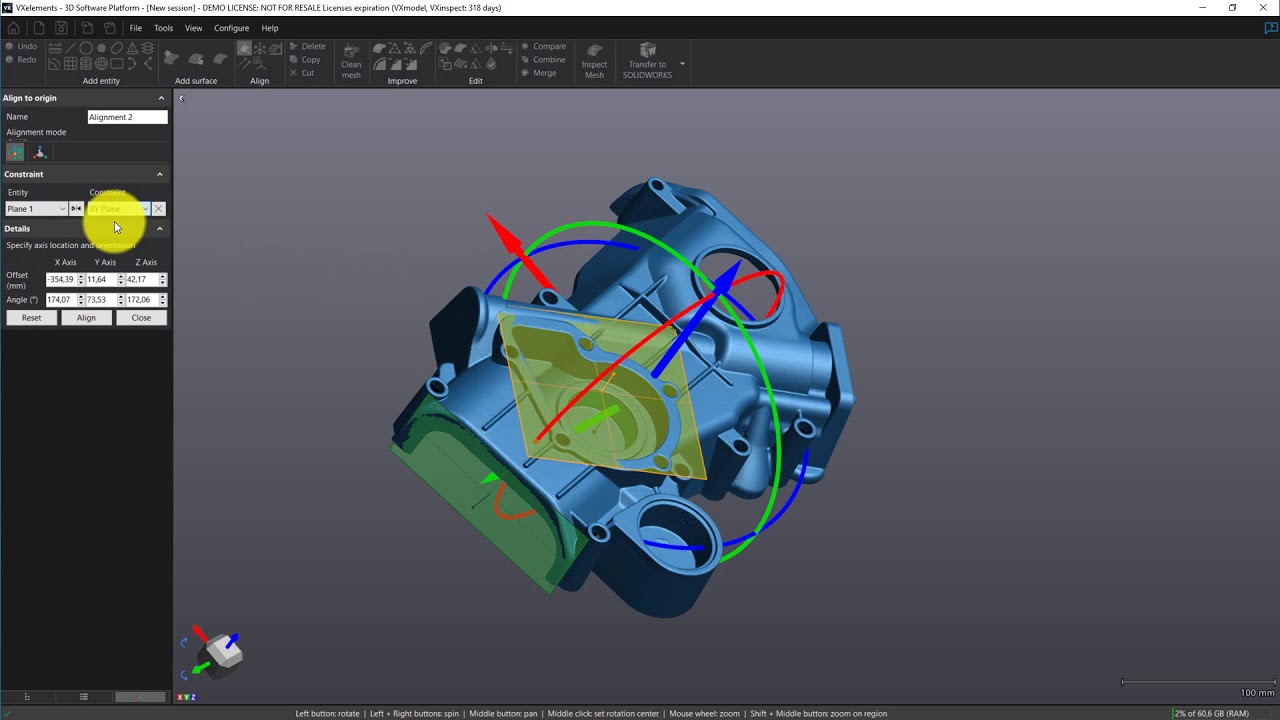Open the Entity dropdown showing Plane 1

click(x=36, y=209)
